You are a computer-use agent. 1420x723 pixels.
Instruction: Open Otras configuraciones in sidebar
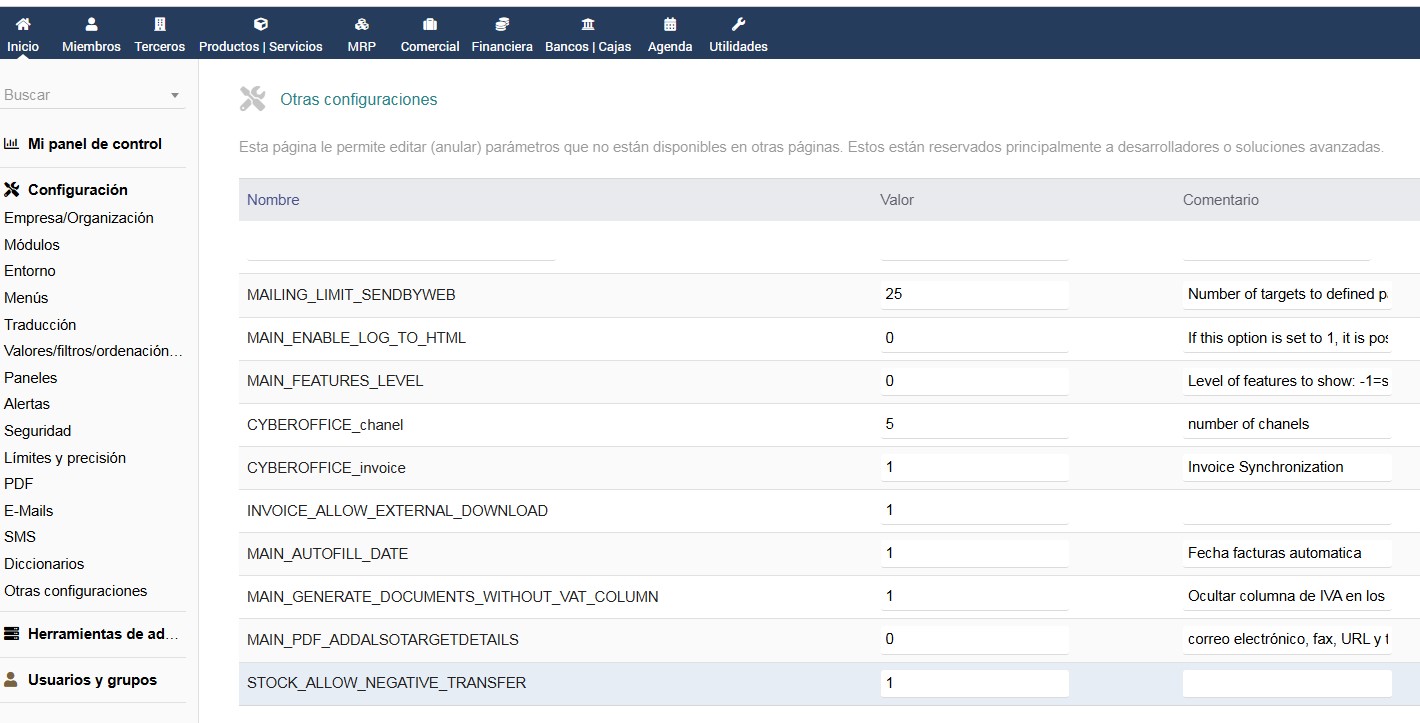[76, 591]
